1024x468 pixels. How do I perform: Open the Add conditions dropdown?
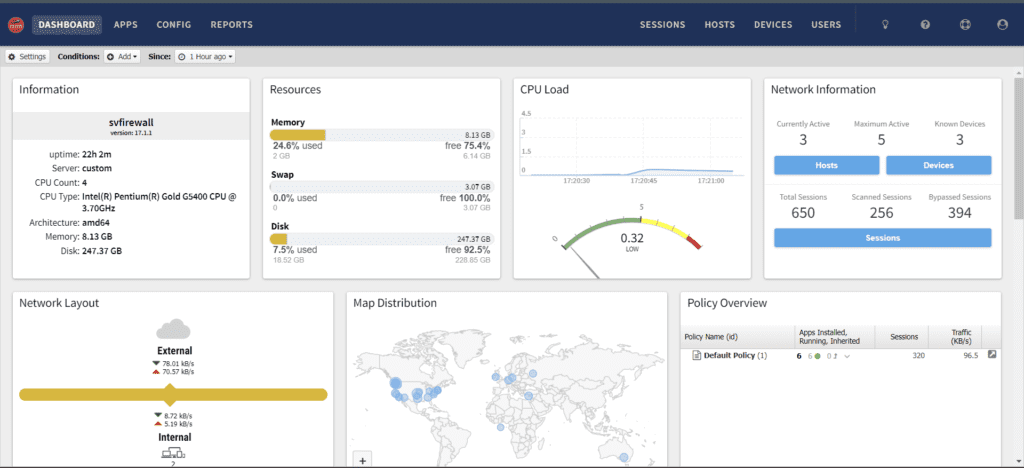[122, 57]
